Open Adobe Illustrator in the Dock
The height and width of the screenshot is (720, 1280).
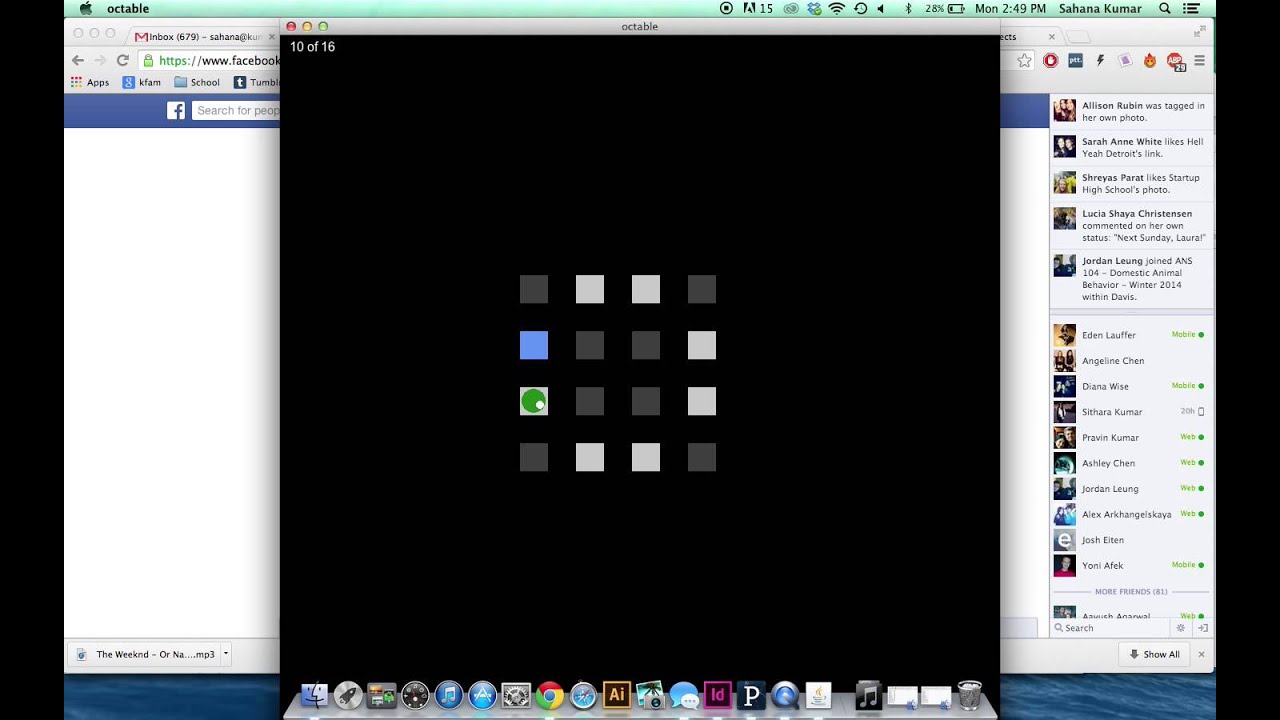pyautogui.click(x=617, y=694)
